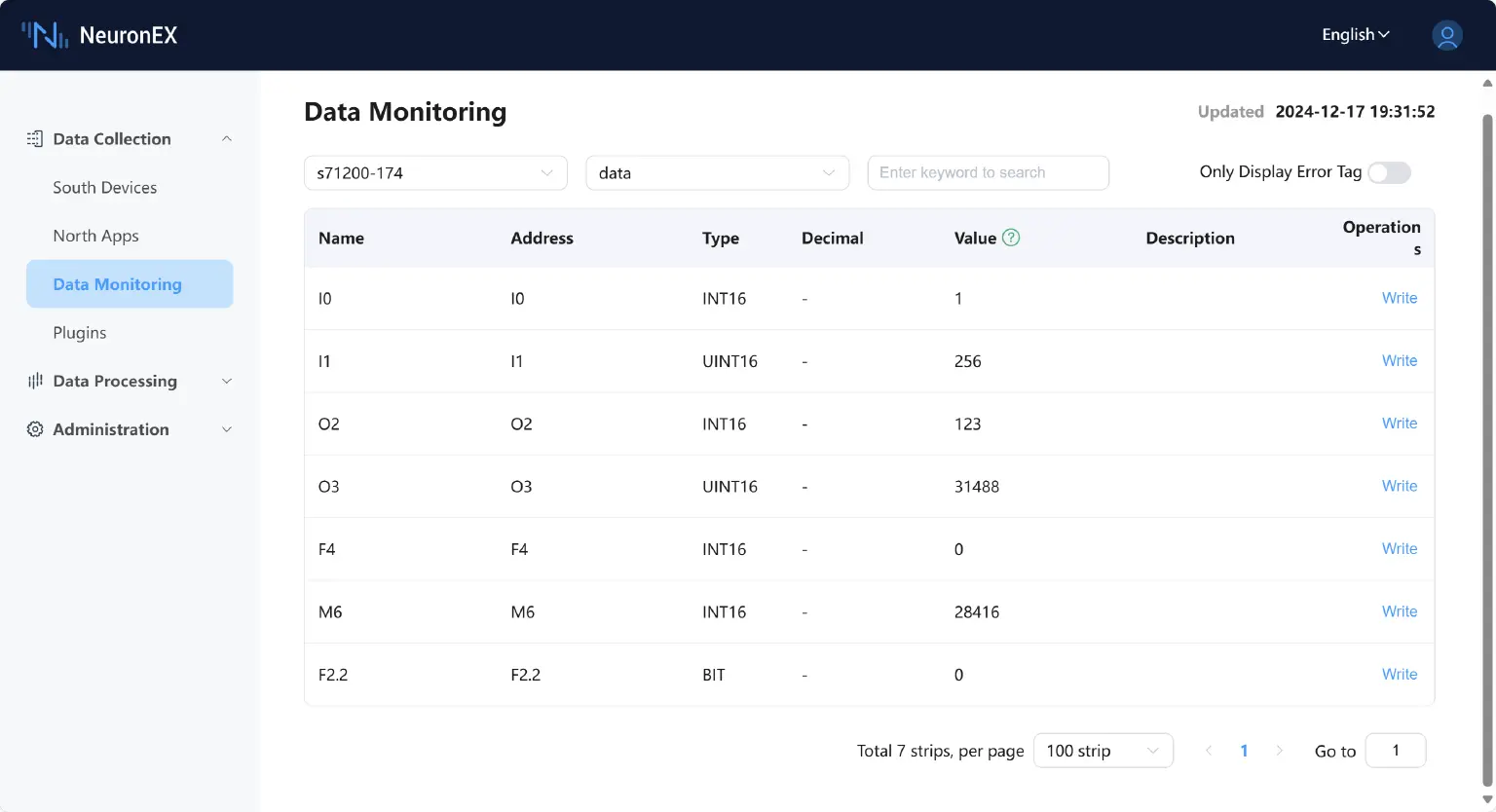Click the NeuronEX logo

tap(97, 34)
